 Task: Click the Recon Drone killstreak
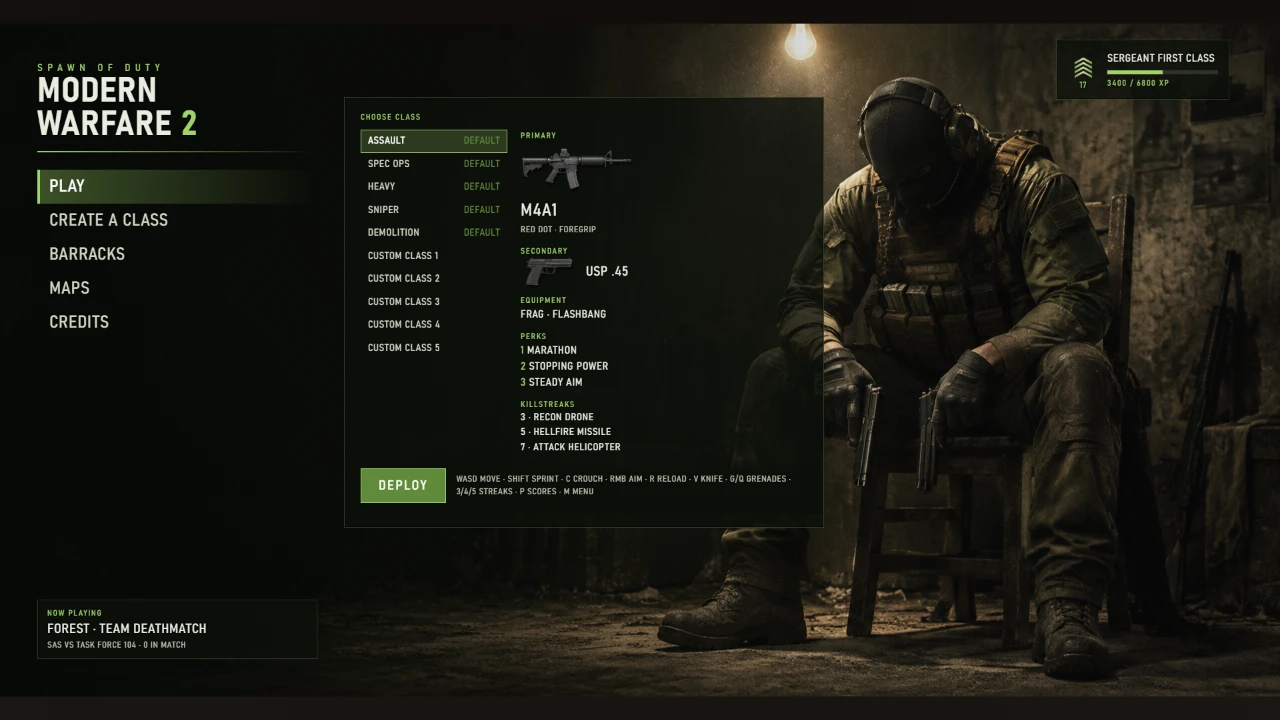pyautogui.click(x=557, y=417)
